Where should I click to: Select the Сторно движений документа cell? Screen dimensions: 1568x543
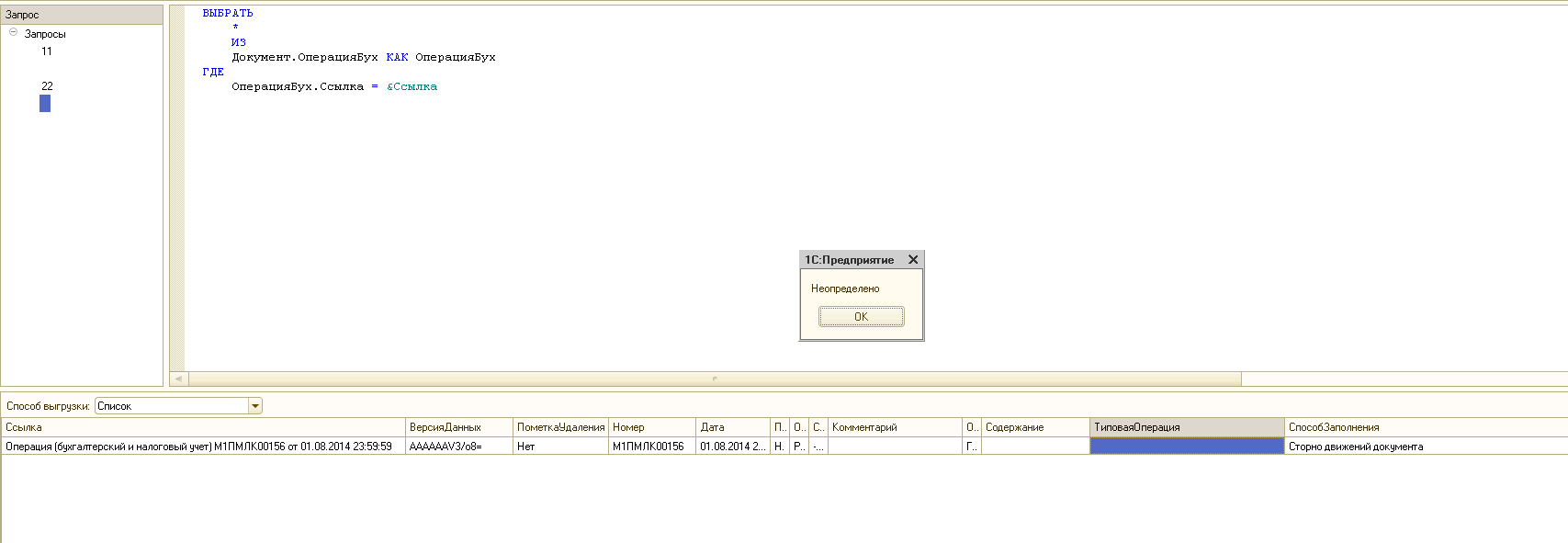(x=1356, y=447)
